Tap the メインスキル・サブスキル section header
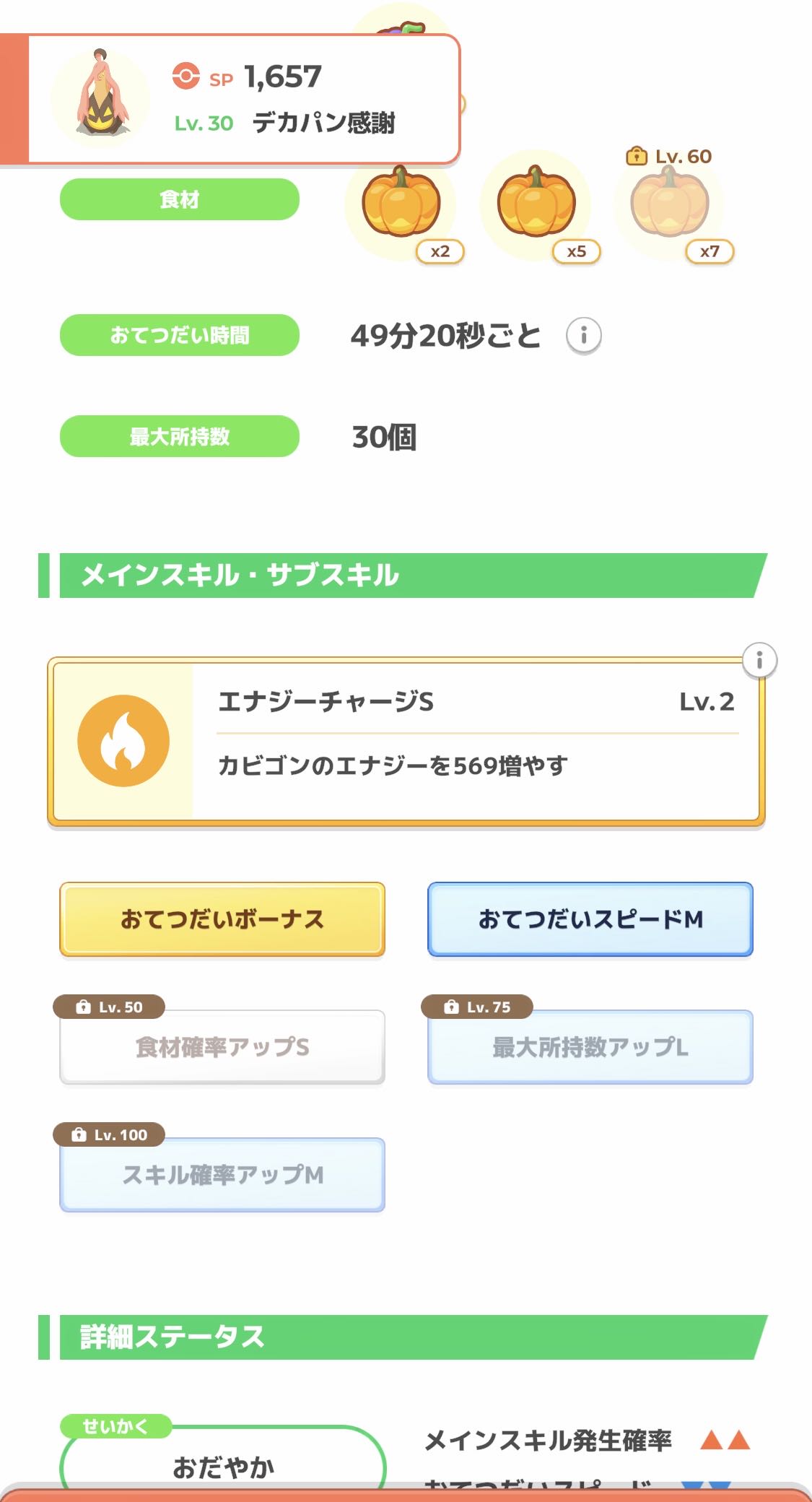The height and width of the screenshot is (1502, 812). point(404,576)
